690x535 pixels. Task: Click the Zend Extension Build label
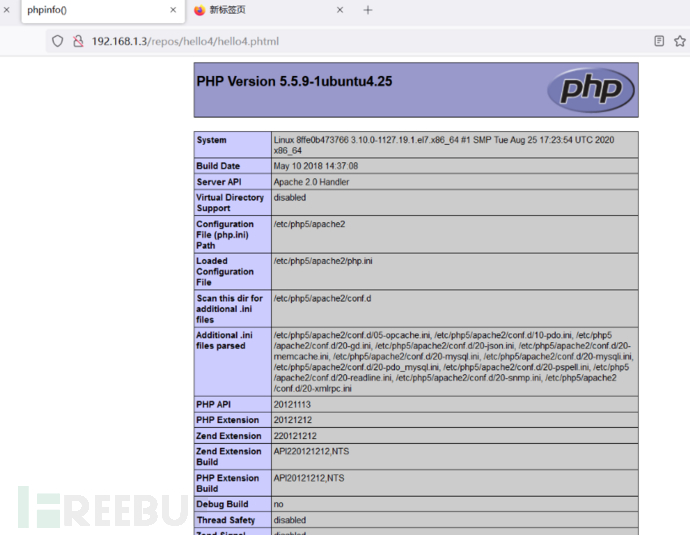click(229, 457)
